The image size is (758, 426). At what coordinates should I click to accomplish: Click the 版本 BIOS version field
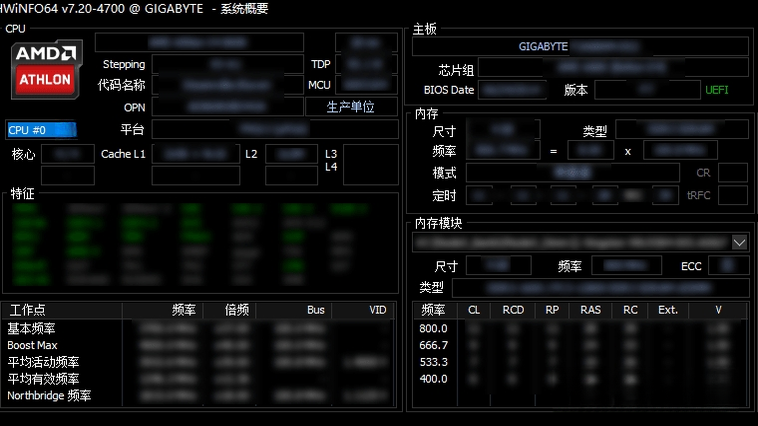(x=647, y=90)
